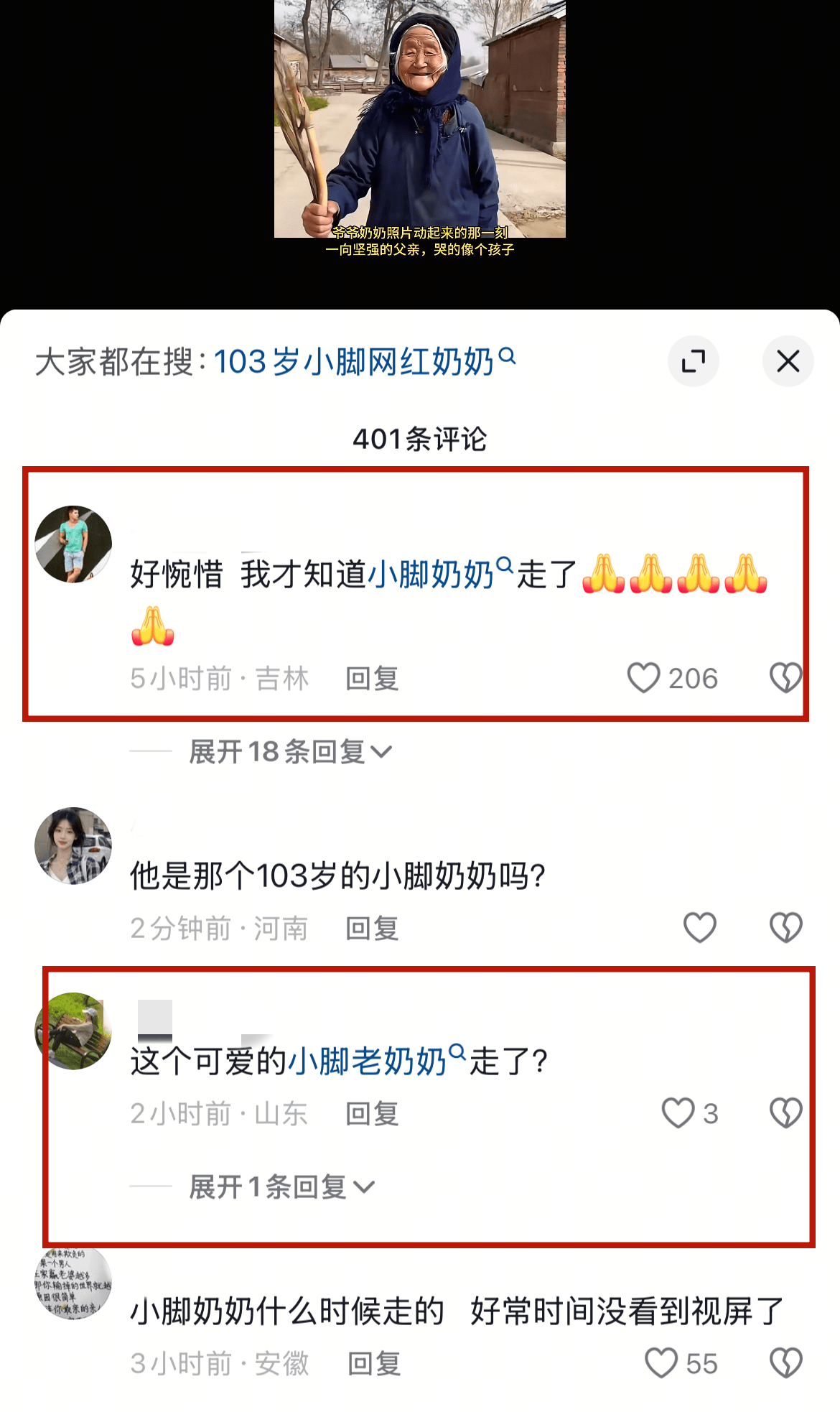Image resolution: width=840 pixels, height=1412 pixels.
Task: Expand comment panel to full screen
Action: click(694, 361)
